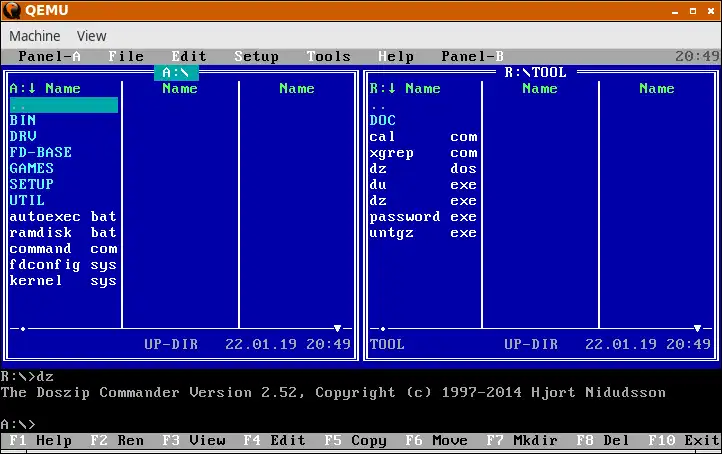Select xgrep com file
The image size is (722, 454).
pos(423,152)
